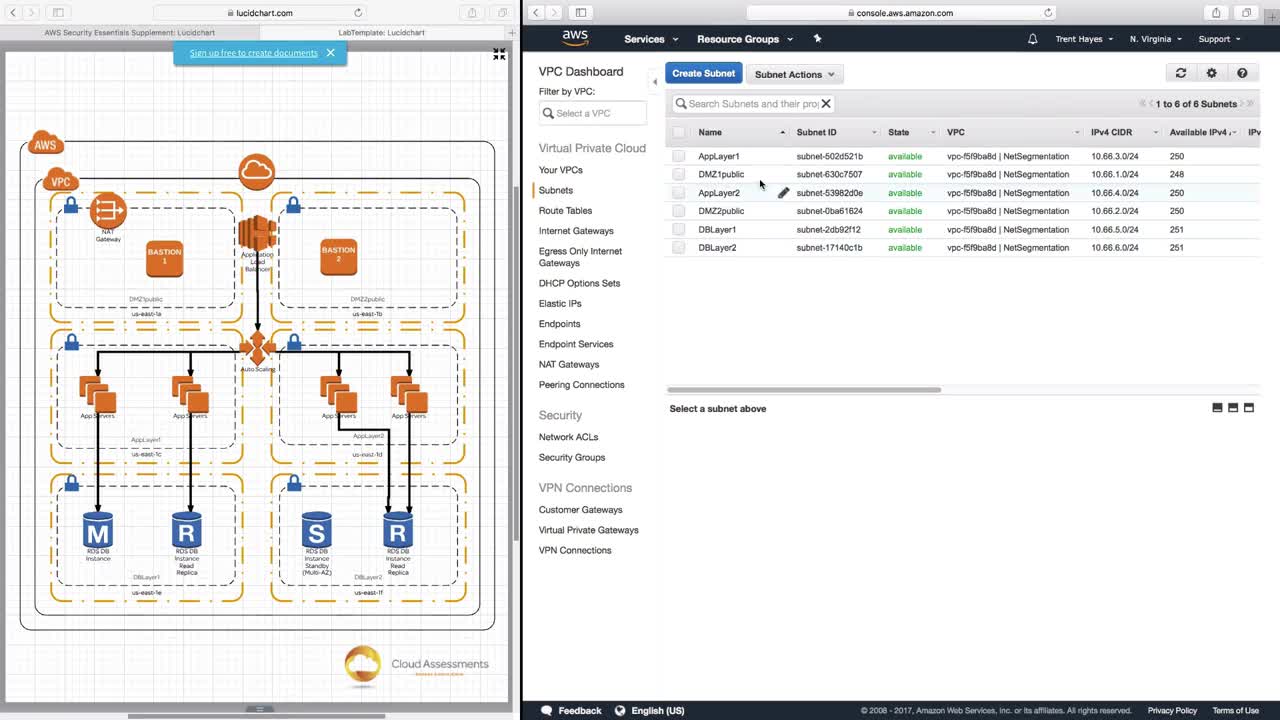Toggle the select-all subnets checkbox

(x=679, y=132)
